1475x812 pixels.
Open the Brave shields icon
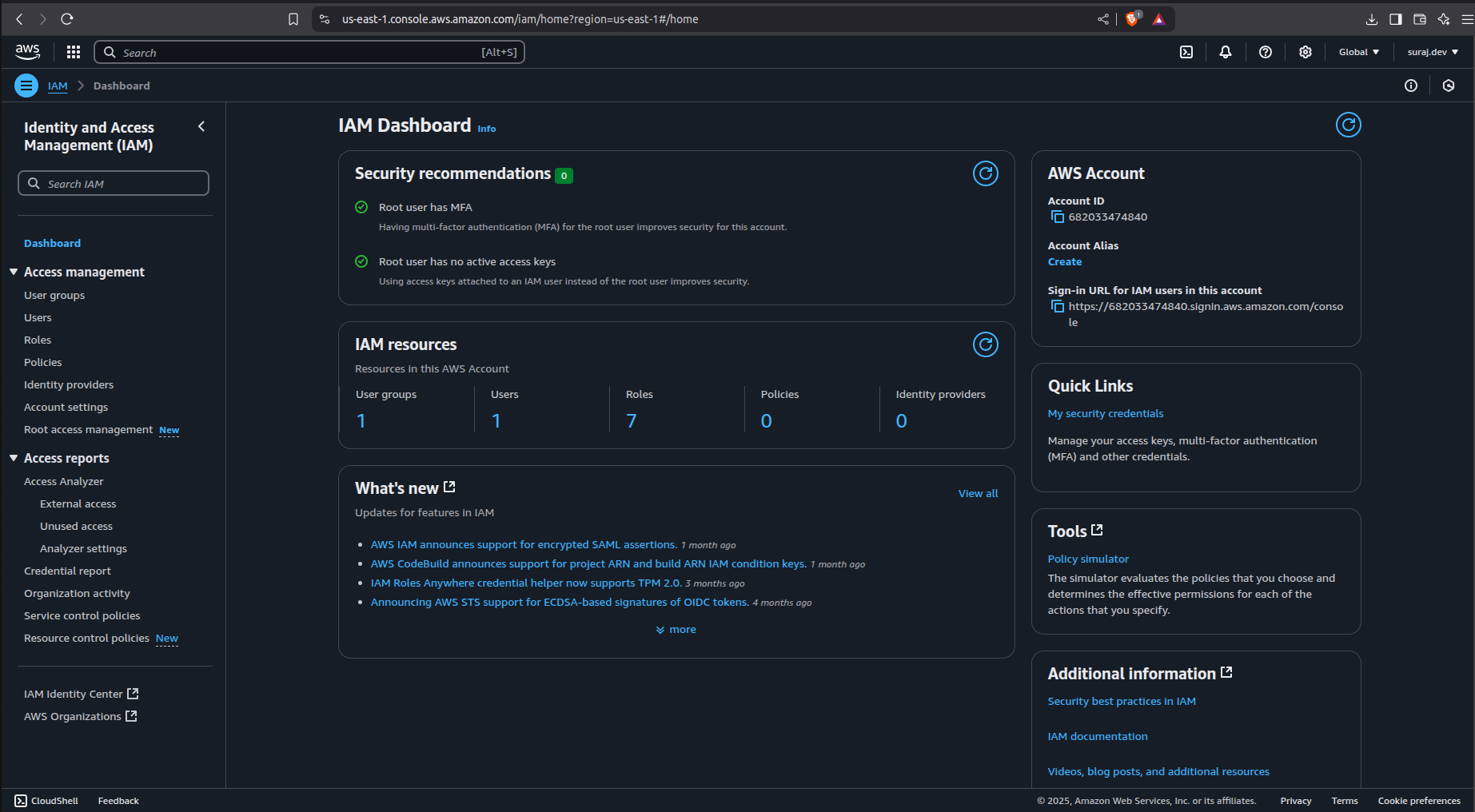pyautogui.click(x=1132, y=19)
